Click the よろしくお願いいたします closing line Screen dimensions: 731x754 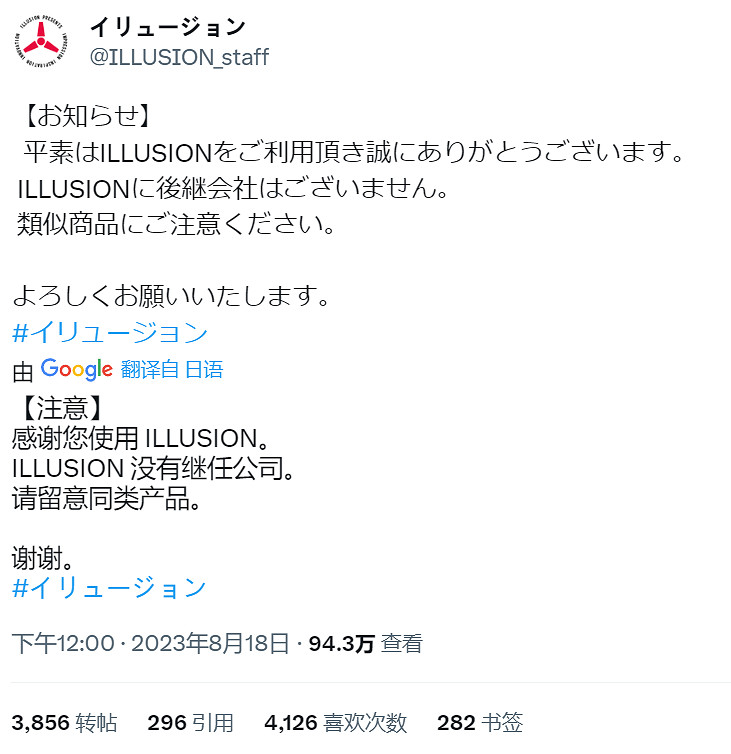pyautogui.click(x=171, y=296)
